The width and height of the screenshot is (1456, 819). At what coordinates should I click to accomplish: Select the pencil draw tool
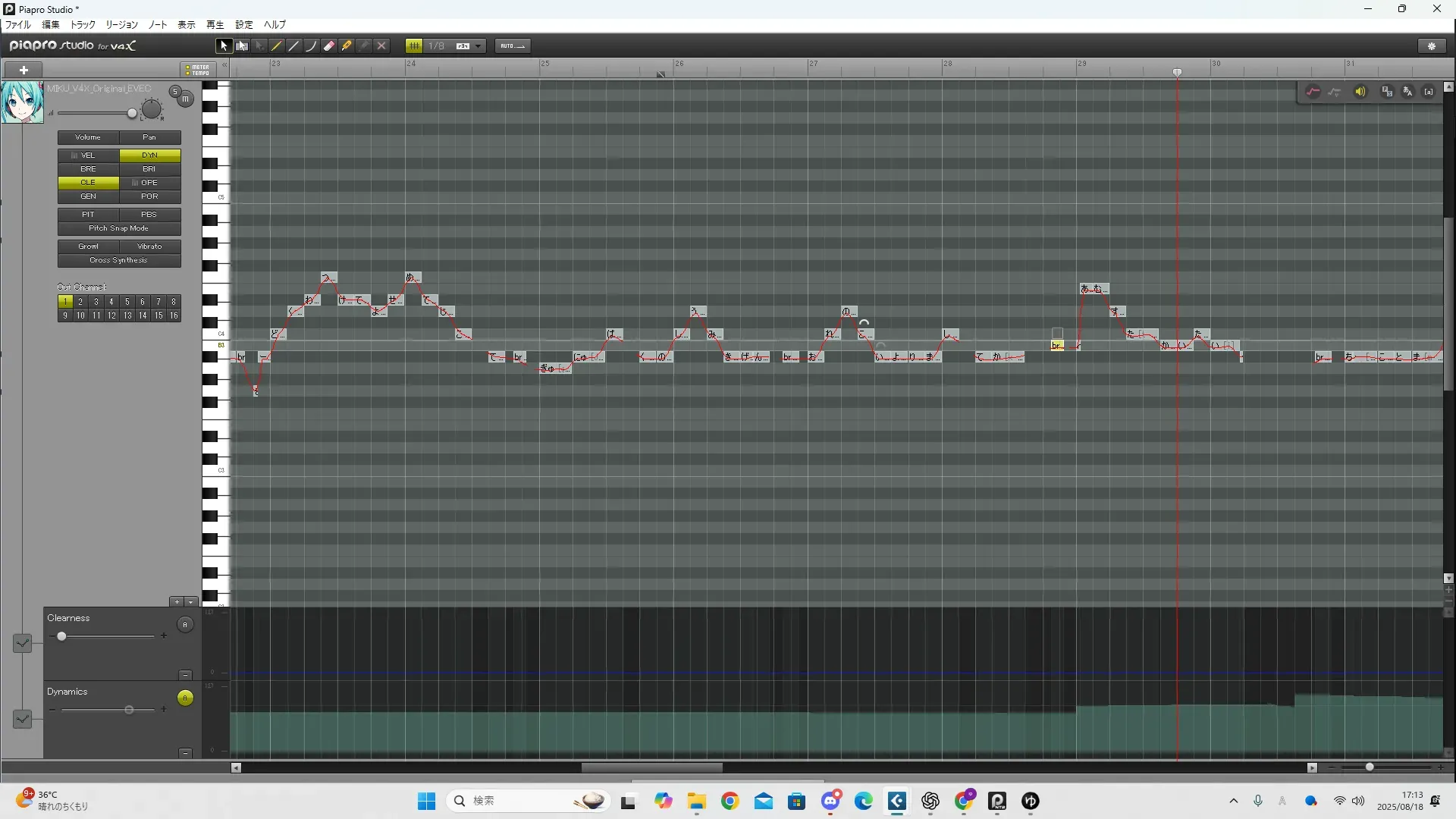point(277,46)
